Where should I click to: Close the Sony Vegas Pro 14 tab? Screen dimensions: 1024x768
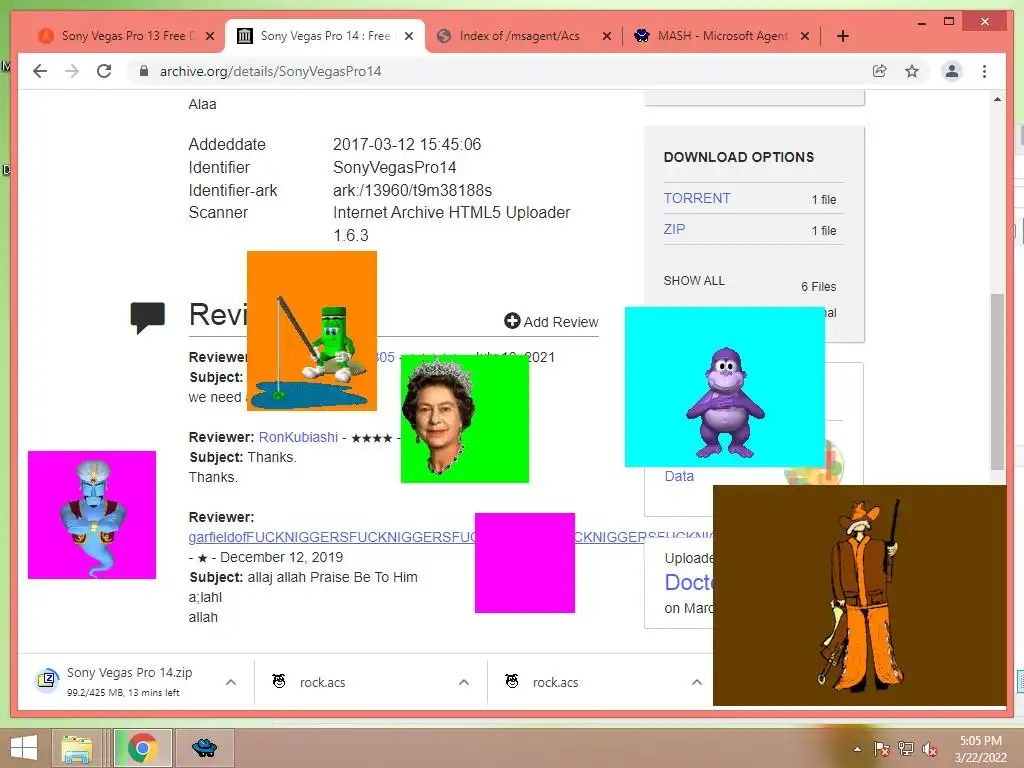tap(409, 36)
